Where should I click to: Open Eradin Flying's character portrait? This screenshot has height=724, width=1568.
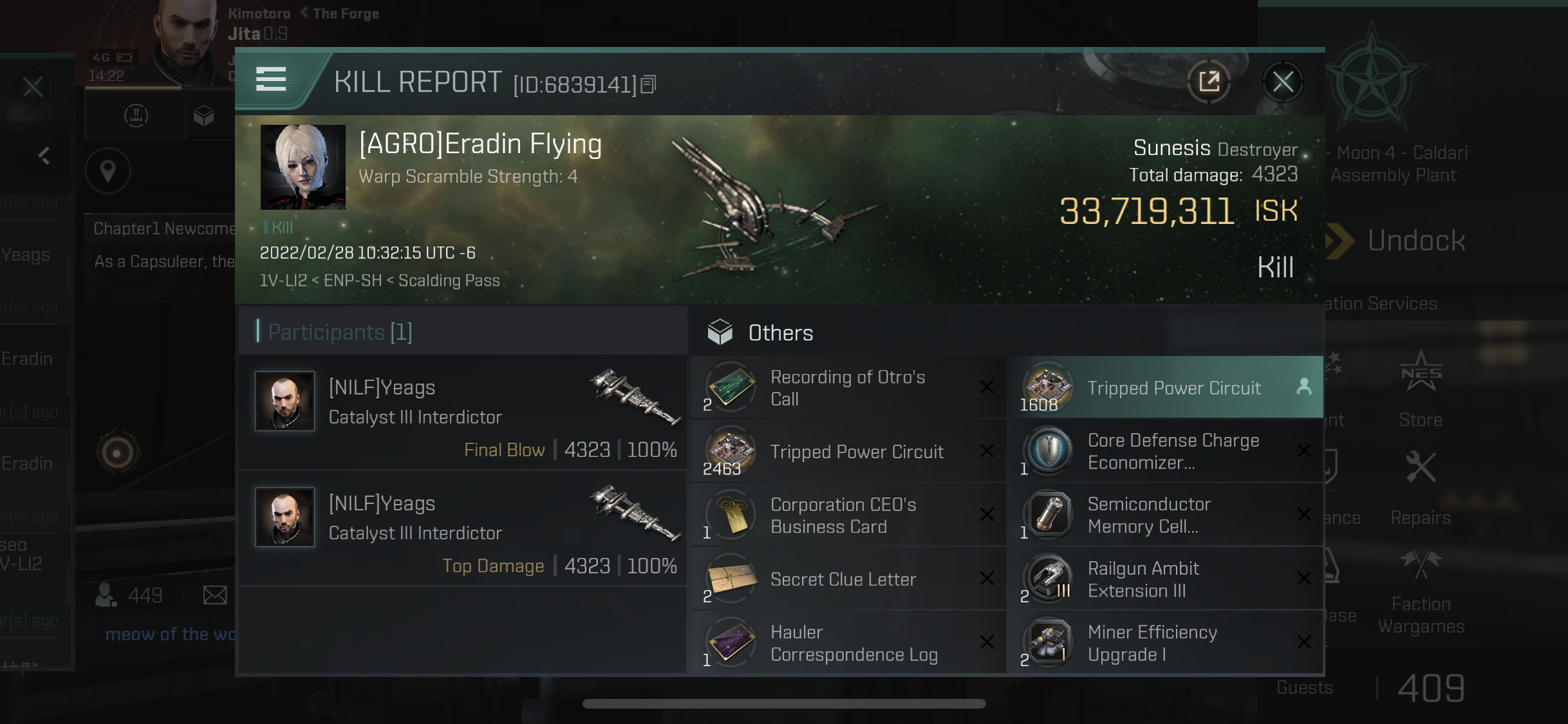pos(303,167)
